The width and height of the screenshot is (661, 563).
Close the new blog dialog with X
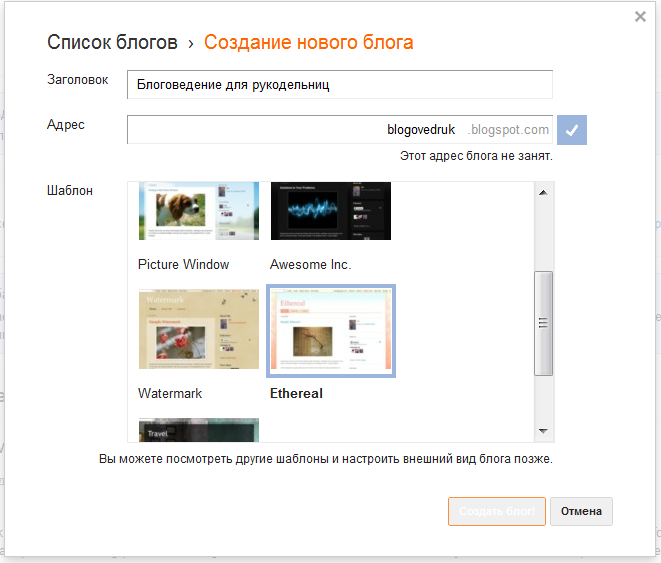(x=640, y=17)
